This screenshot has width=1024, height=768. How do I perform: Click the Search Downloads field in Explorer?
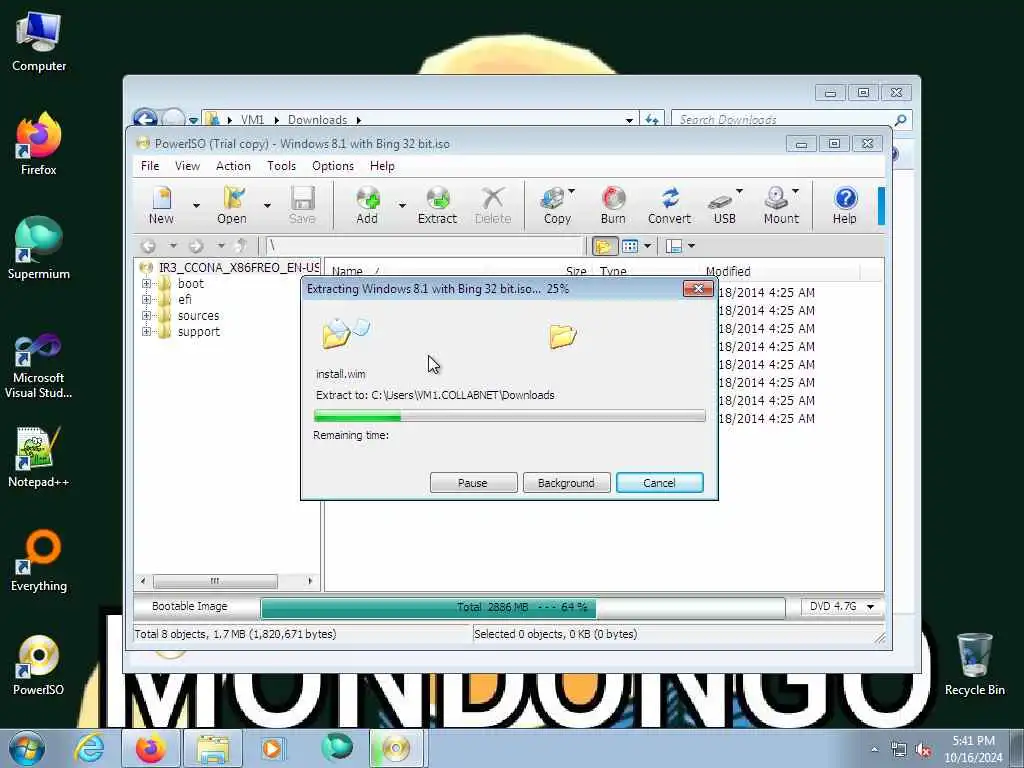(x=791, y=120)
